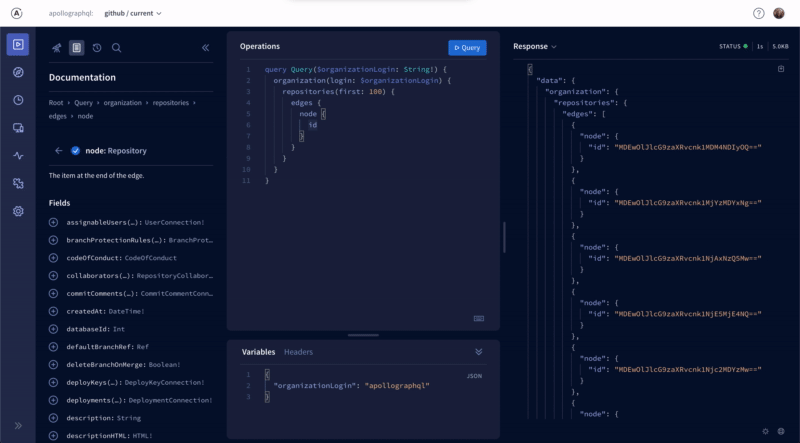Add the descriptionHTML field
800x443 pixels.
click(53, 436)
